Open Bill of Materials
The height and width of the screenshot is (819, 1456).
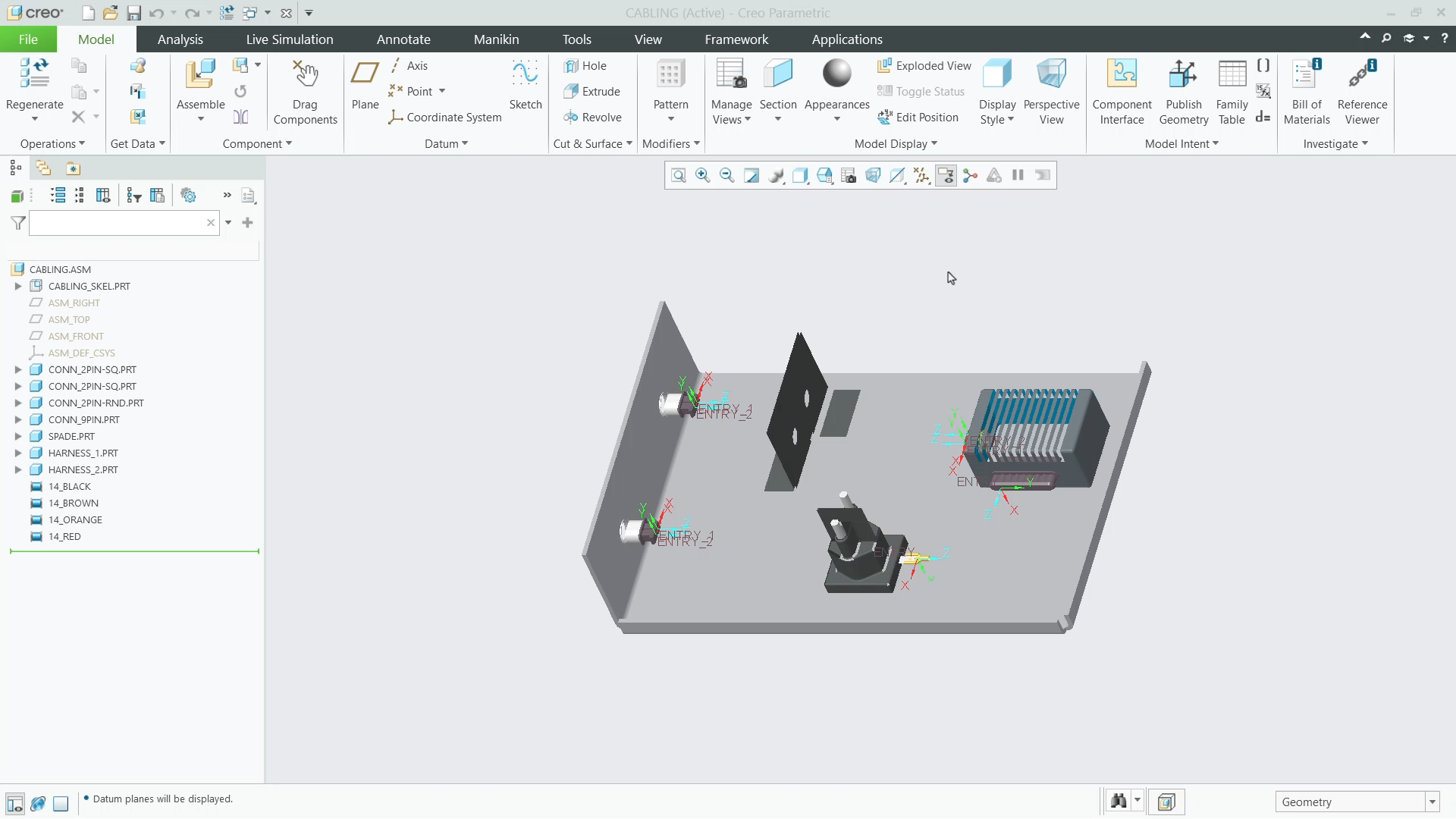click(x=1307, y=92)
